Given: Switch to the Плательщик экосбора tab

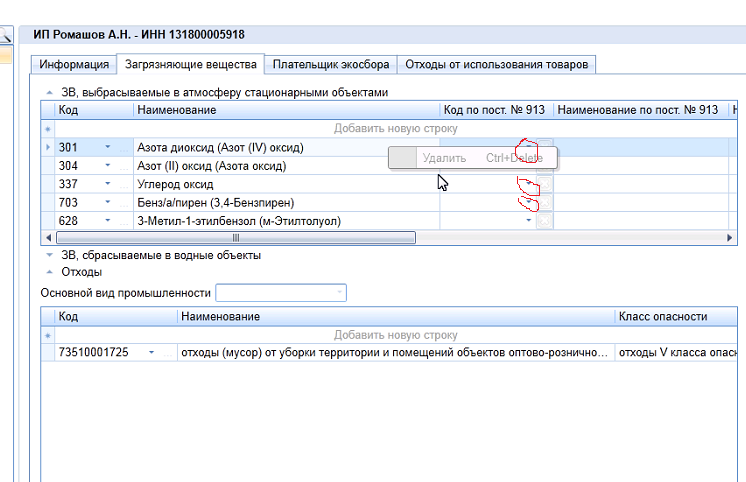Looking at the screenshot, I should point(330,65).
